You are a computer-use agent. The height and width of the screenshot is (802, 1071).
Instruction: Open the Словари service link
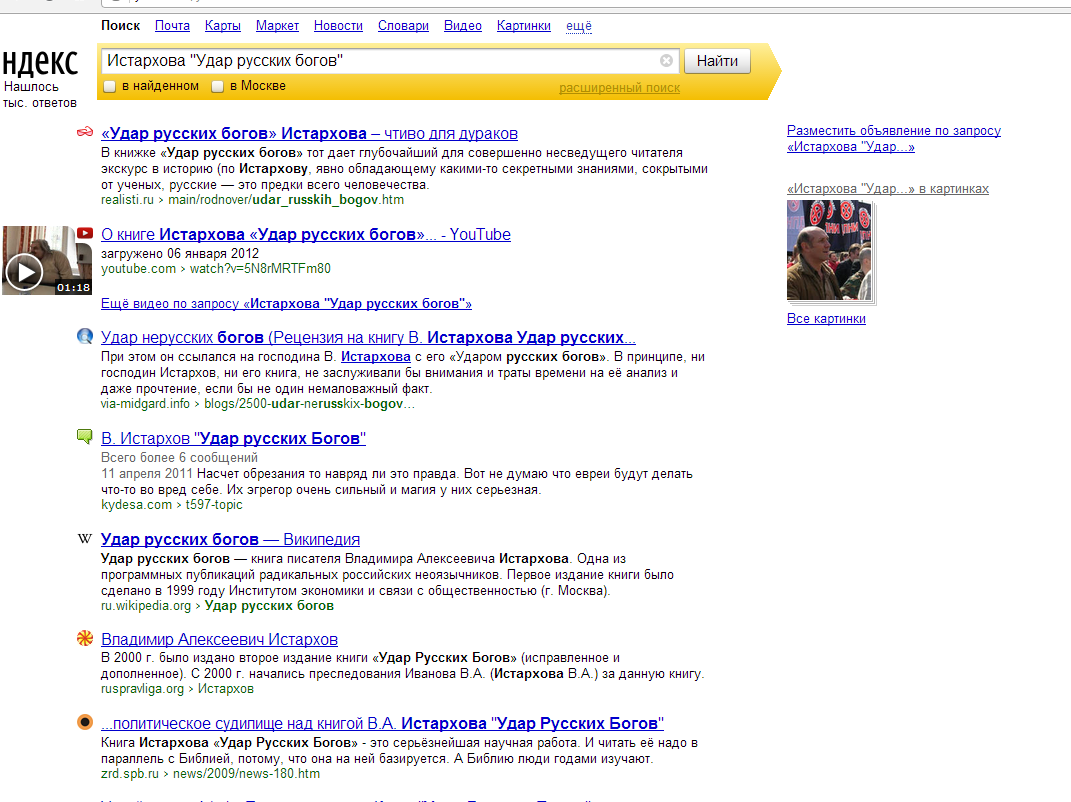coord(403,26)
